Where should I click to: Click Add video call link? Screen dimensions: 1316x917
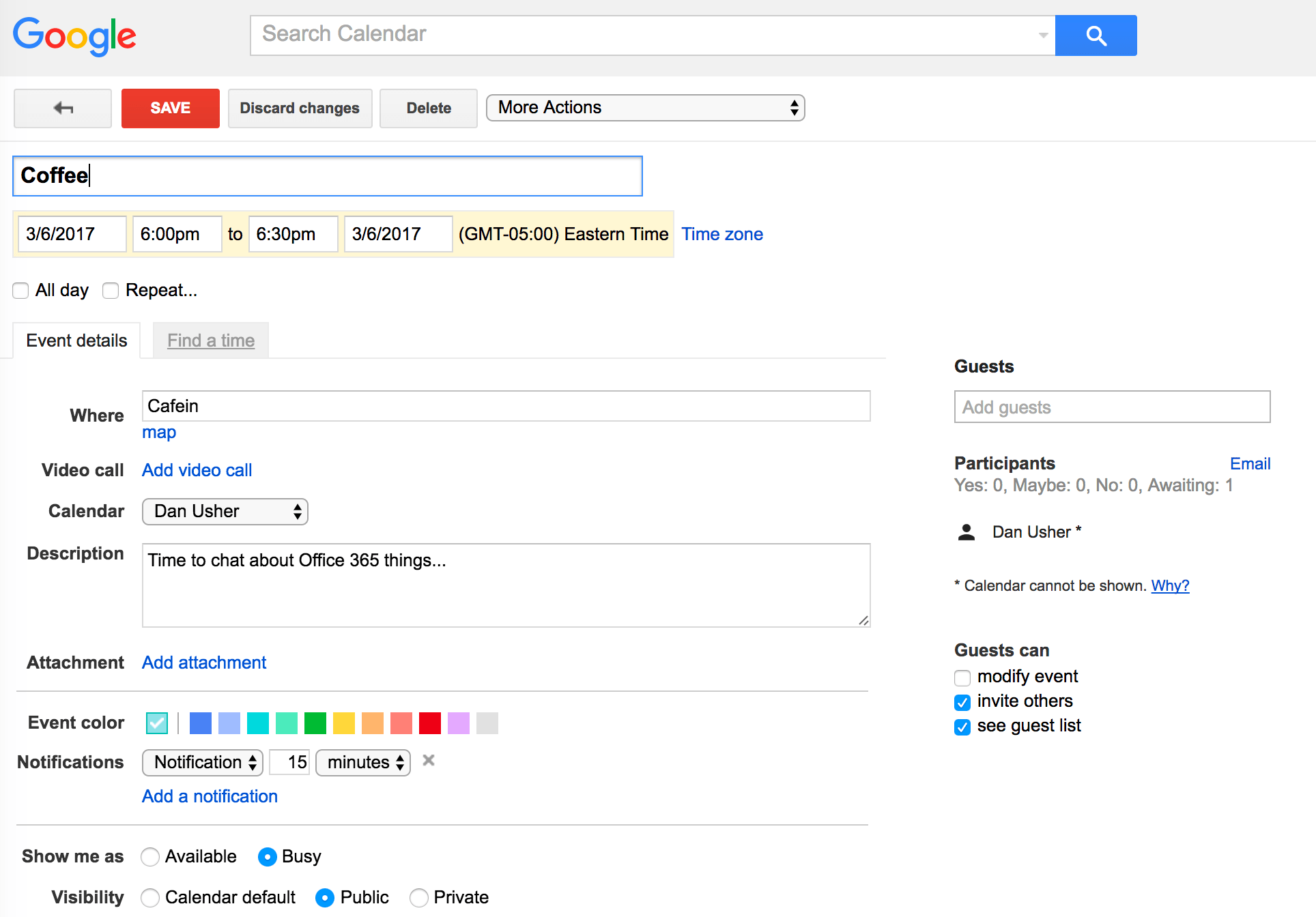pyautogui.click(x=197, y=470)
